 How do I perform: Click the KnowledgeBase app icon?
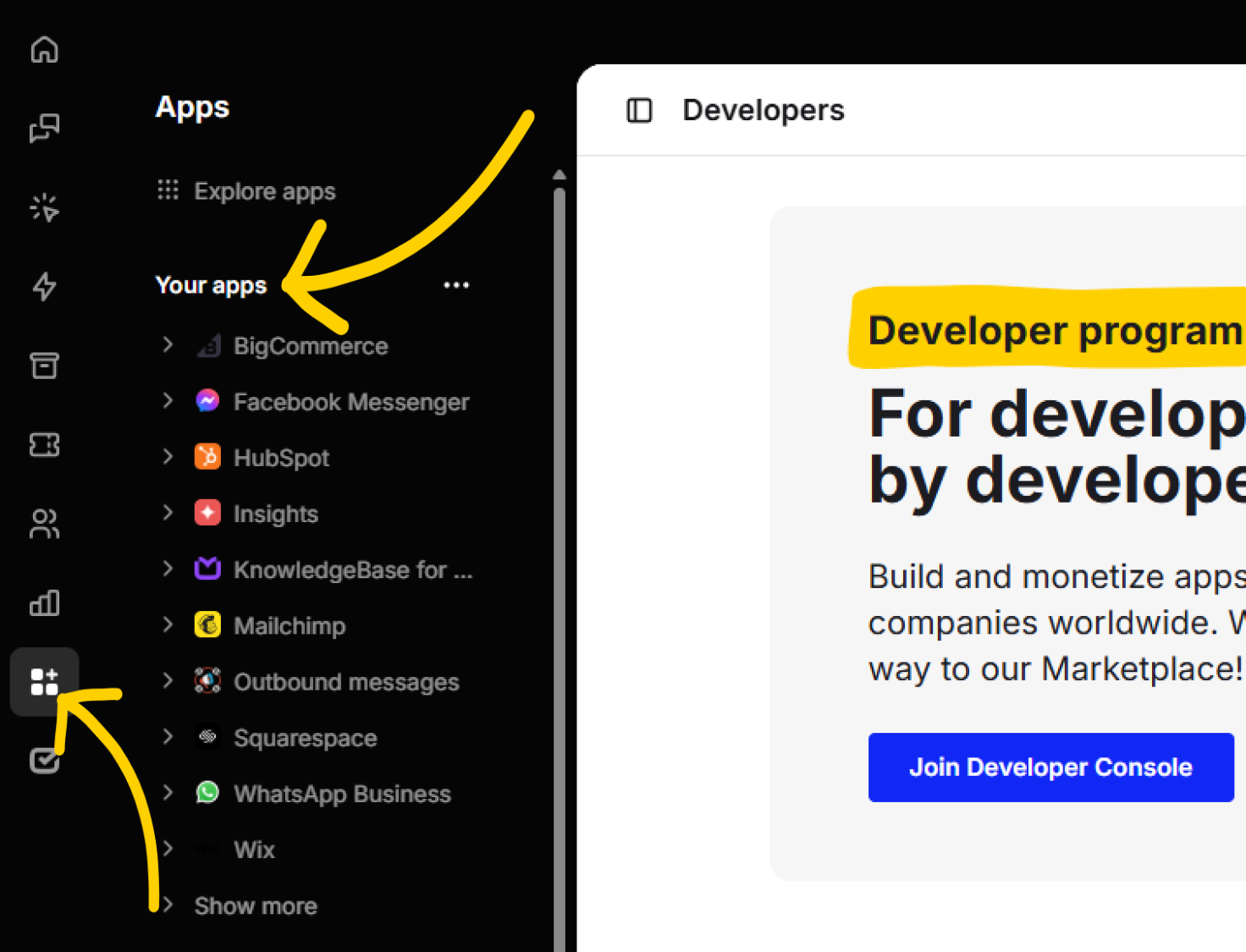pos(207,569)
